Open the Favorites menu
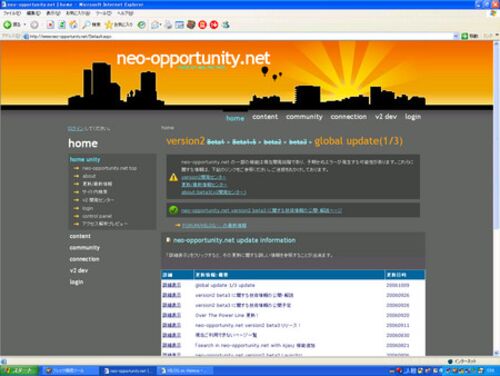Image resolution: width=500 pixels, height=376 pixels. click(x=78, y=13)
